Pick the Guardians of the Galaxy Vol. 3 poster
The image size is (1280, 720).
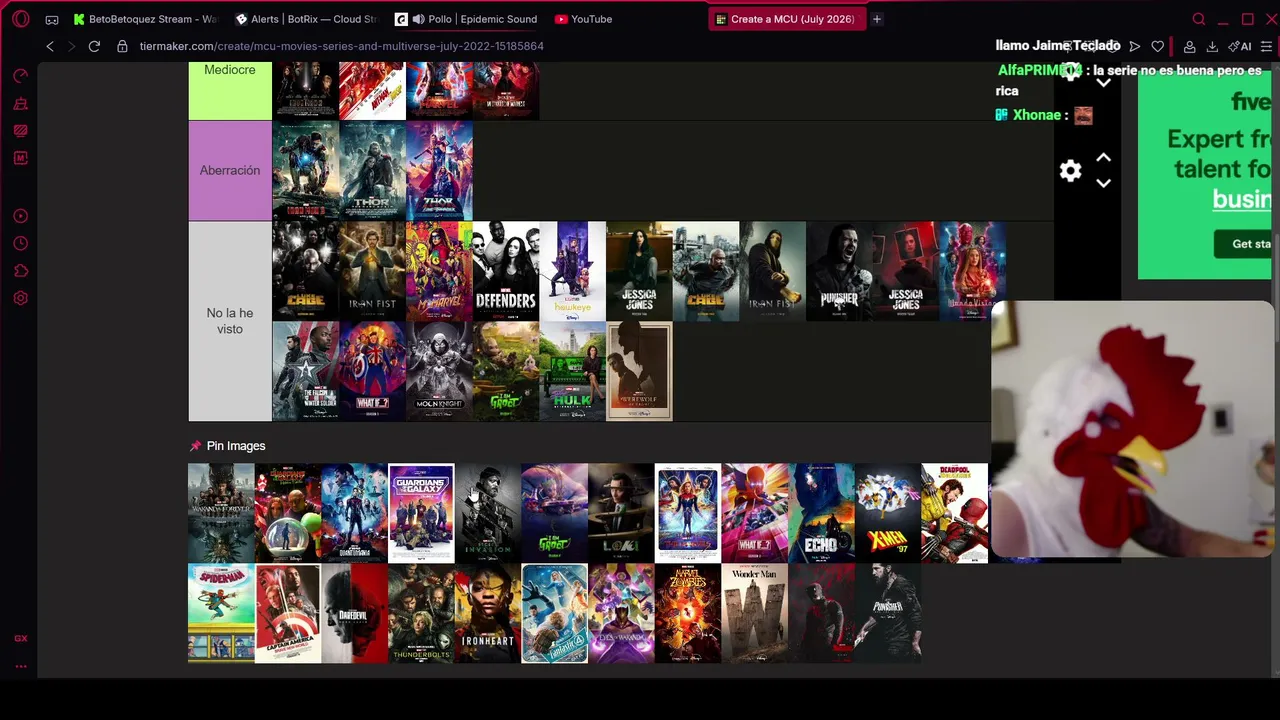[x=421, y=513]
